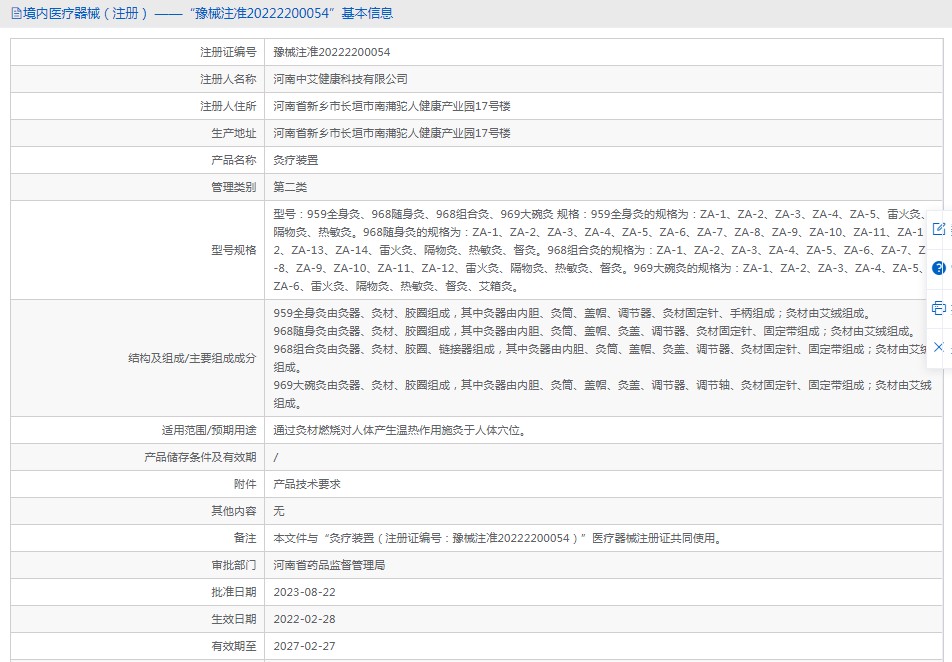Viewport: 952px width, 662px height.
Task: Click the 适用范围/预期用途 label
Action: [x=209, y=431]
